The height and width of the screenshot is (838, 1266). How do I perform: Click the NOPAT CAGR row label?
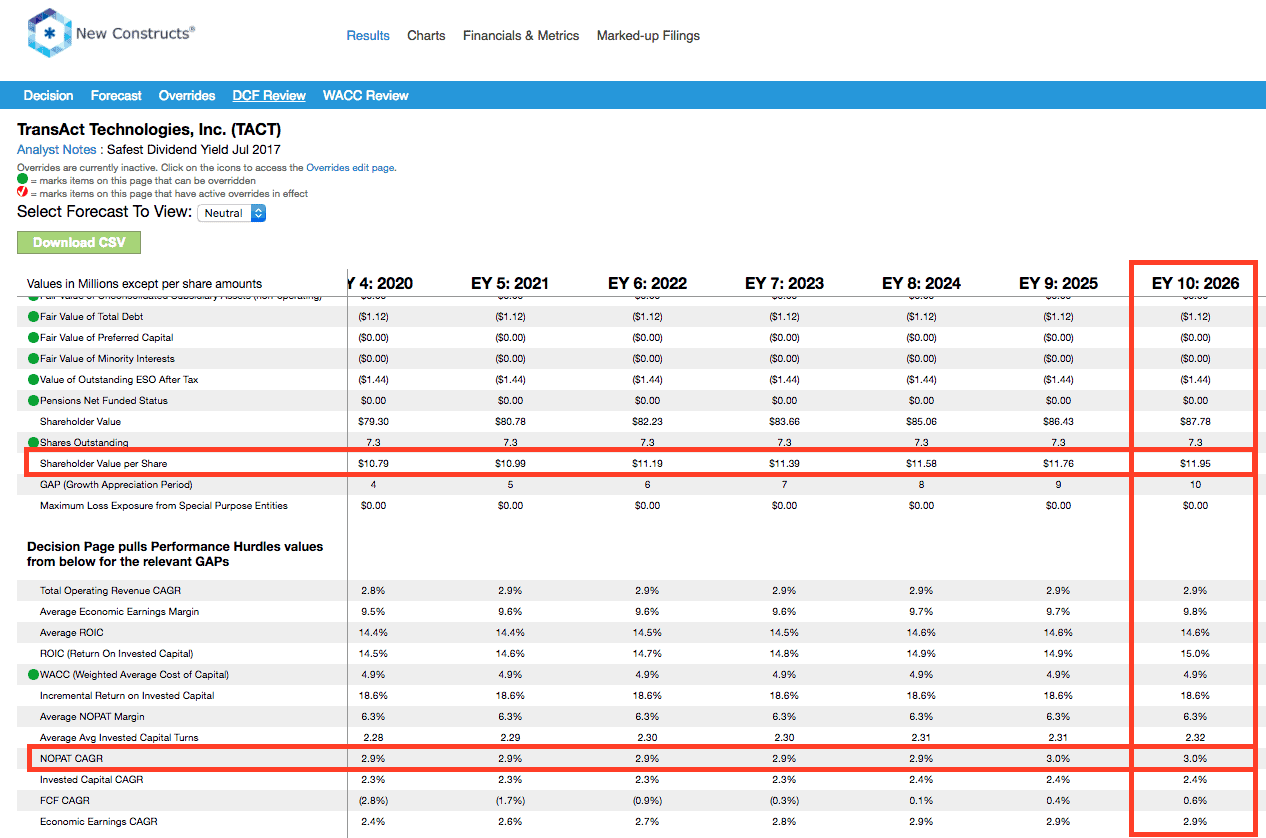tap(71, 759)
